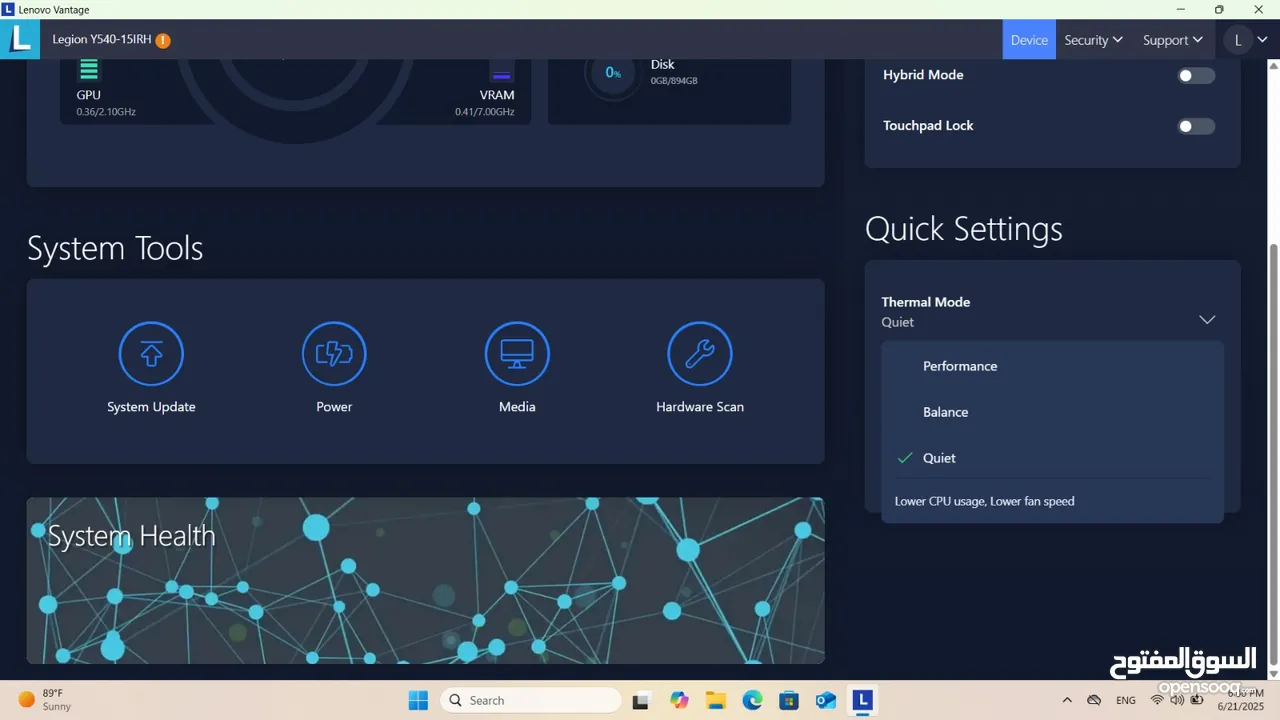Screen dimensions: 1280x720
Task: Open Microsoft Edge from the taskbar
Action: (x=752, y=700)
